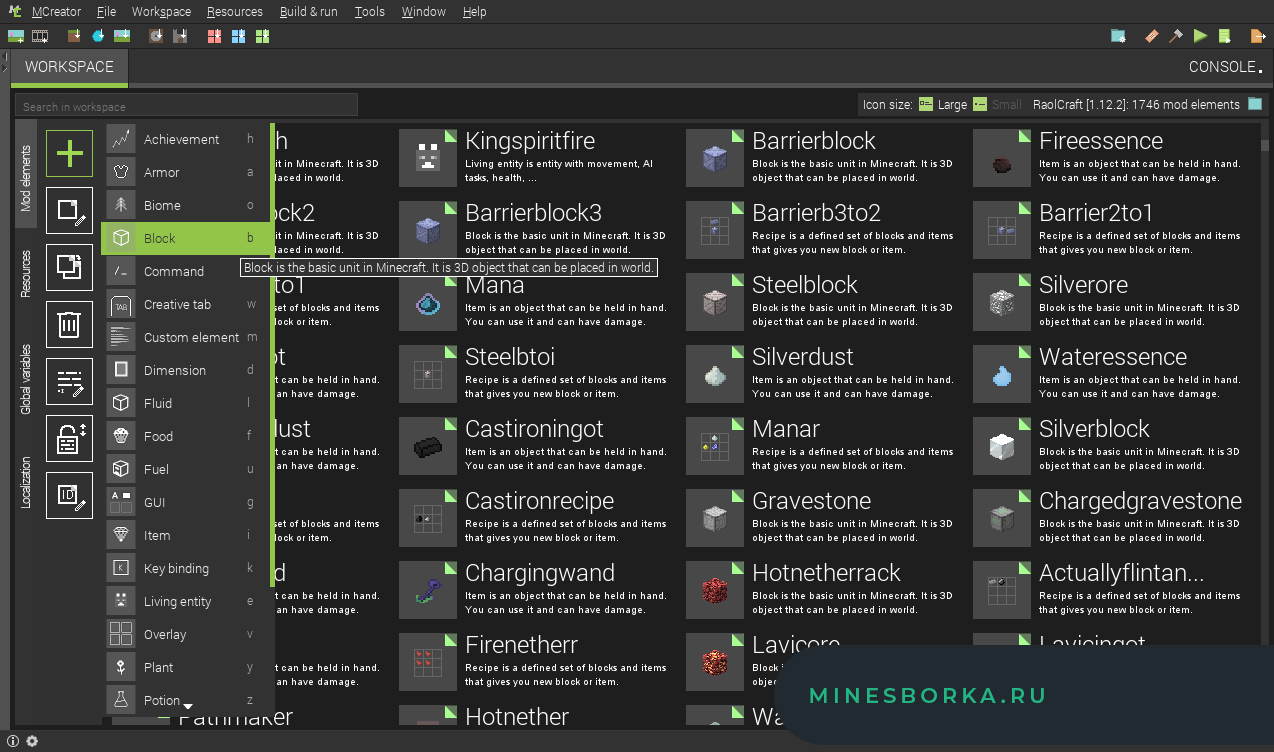
Task: Choose Achievement from the element type list
Action: pyautogui.click(x=185, y=139)
